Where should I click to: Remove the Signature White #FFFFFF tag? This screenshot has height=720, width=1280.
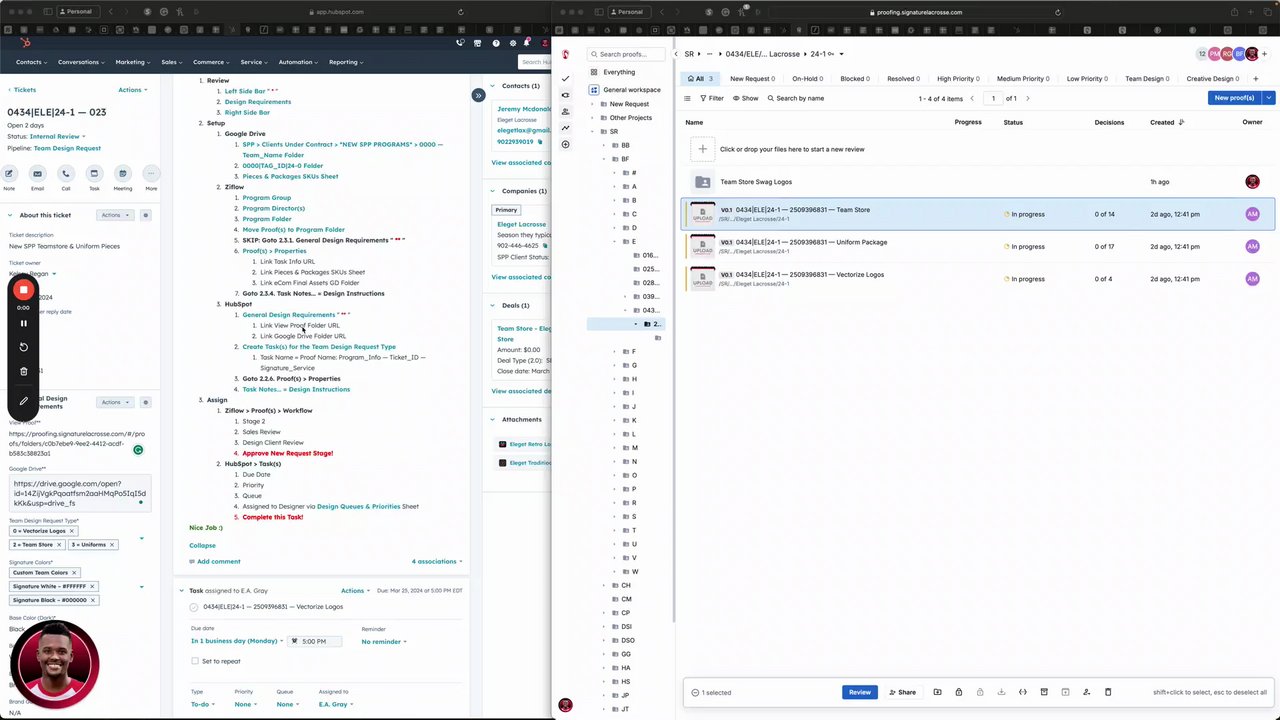tap(92, 586)
